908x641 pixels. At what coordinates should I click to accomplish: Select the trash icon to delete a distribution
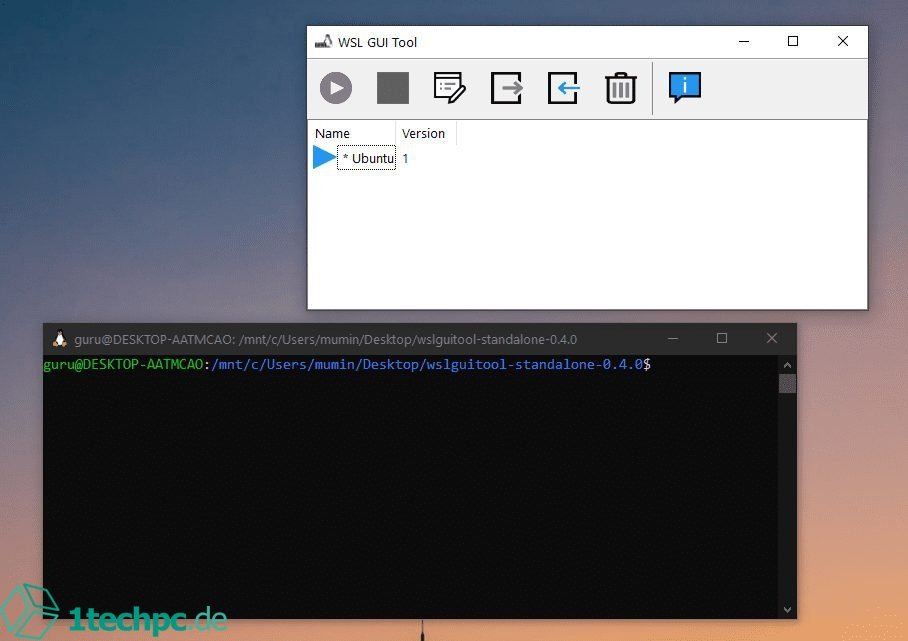point(620,88)
